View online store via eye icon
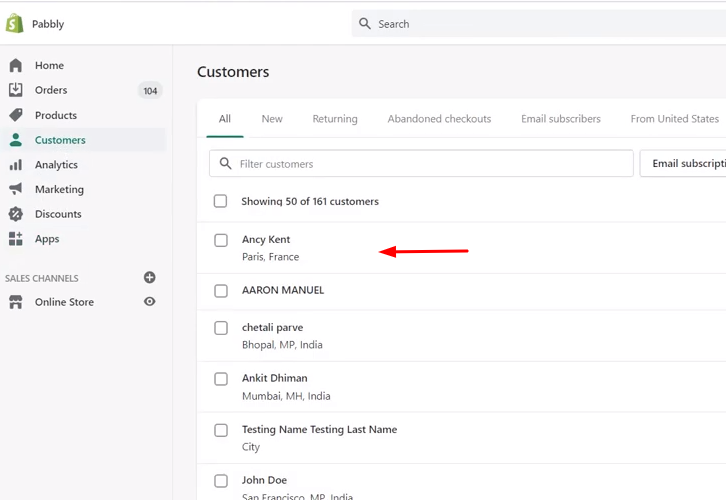This screenshot has width=726, height=500. click(x=150, y=301)
